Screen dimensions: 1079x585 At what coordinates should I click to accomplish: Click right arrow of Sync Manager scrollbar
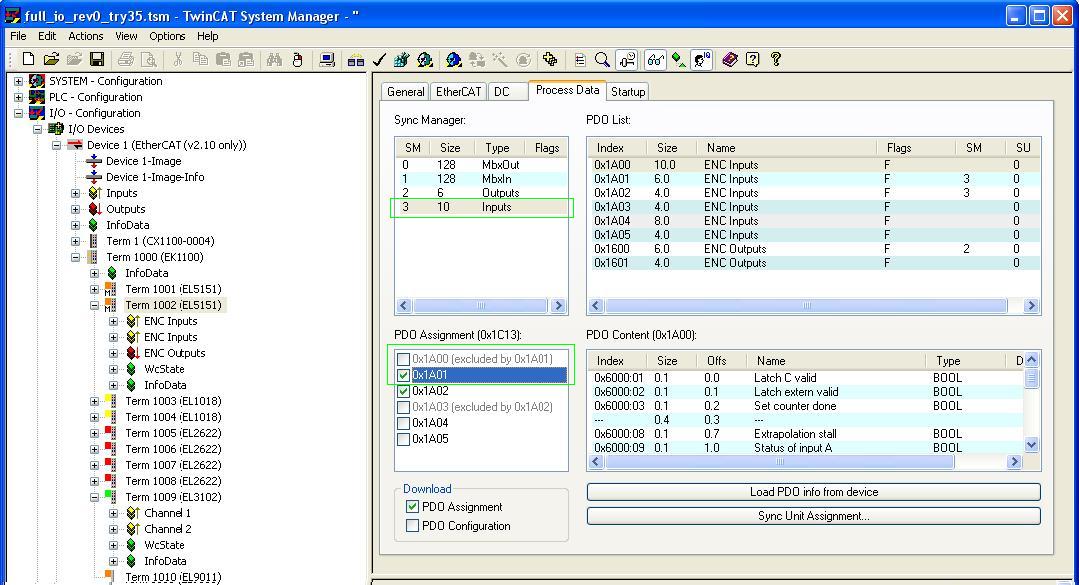tap(558, 306)
